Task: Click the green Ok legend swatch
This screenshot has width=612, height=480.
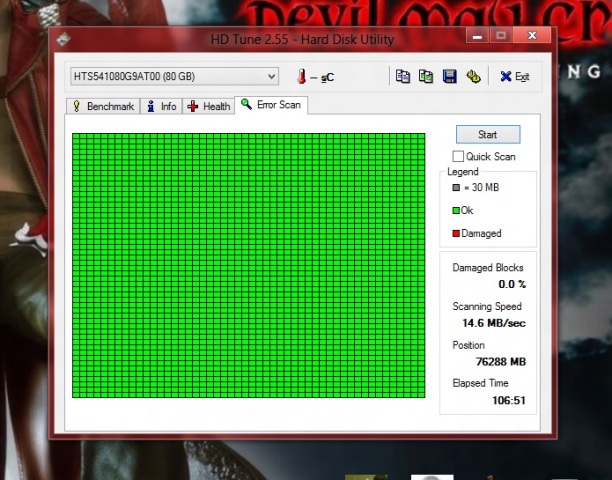Action: point(456,210)
